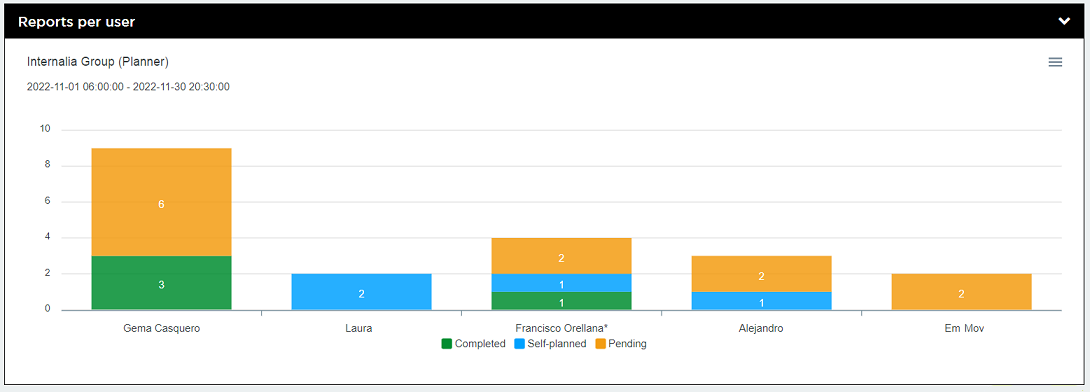This screenshot has height=392, width=1090.
Task: Click the green Completed legend swatch
Action: [x=447, y=343]
